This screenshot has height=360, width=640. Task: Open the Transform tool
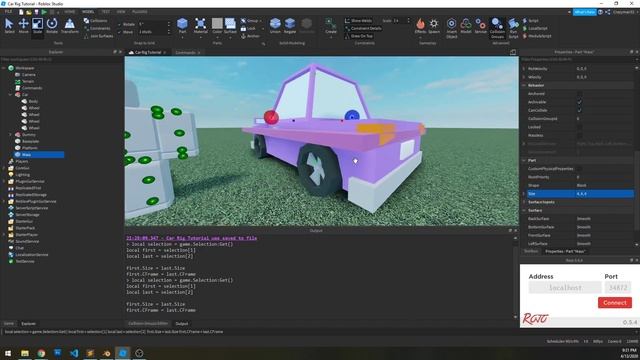tap(70, 26)
